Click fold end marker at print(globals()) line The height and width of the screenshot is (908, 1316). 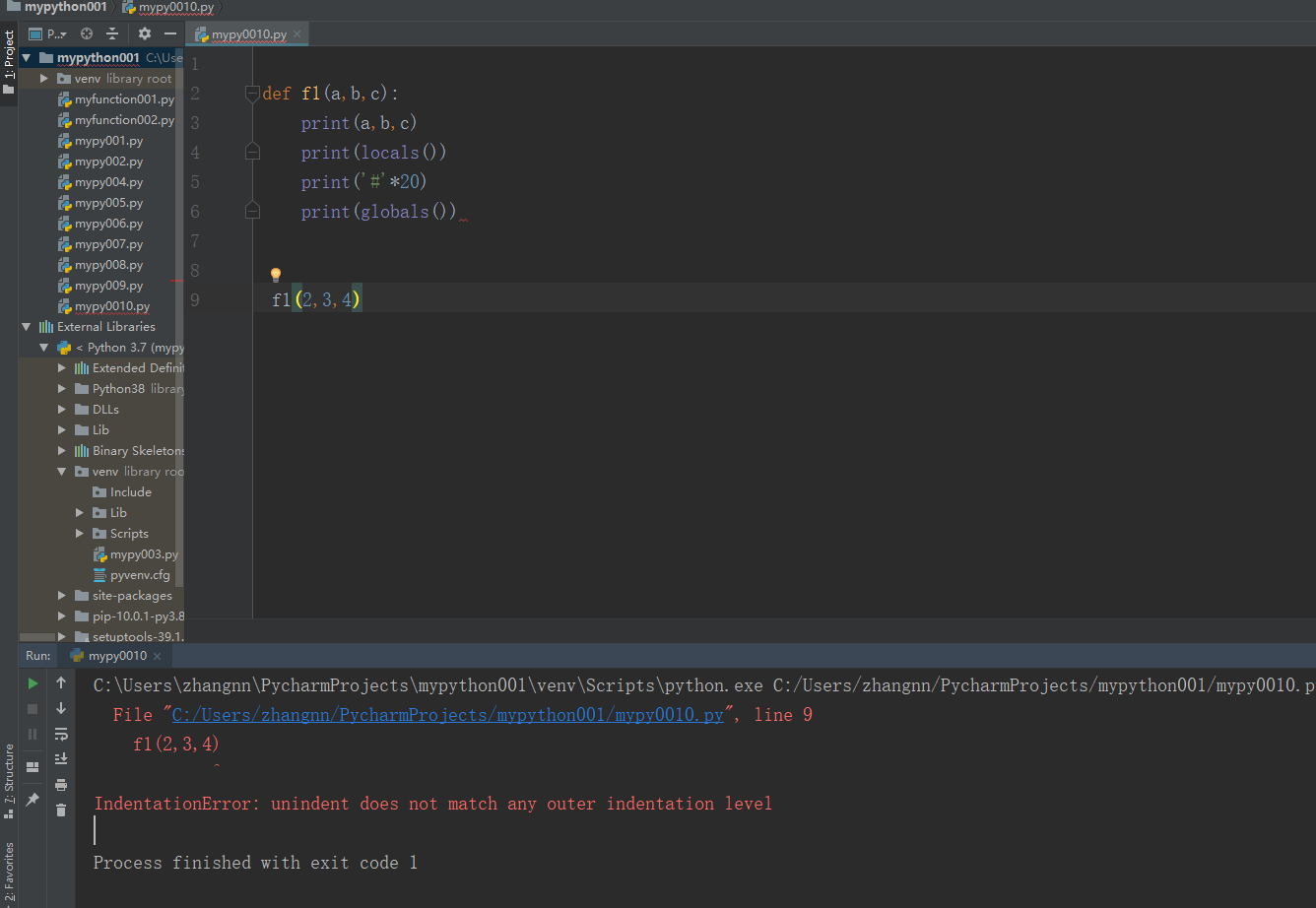[x=252, y=212]
